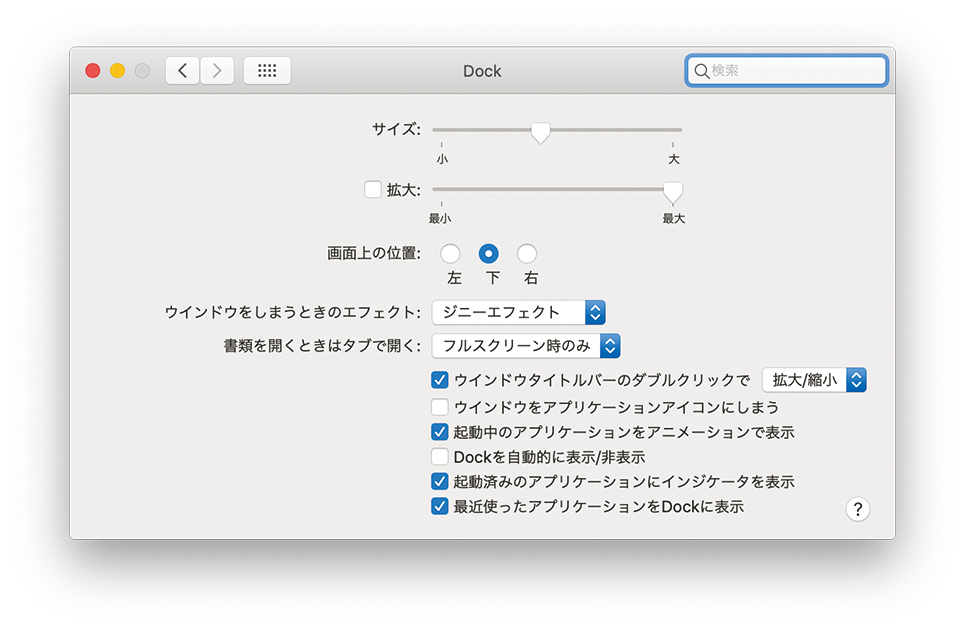Uncheck 最近使ったアプリケーションをDockに表示

tap(439, 507)
